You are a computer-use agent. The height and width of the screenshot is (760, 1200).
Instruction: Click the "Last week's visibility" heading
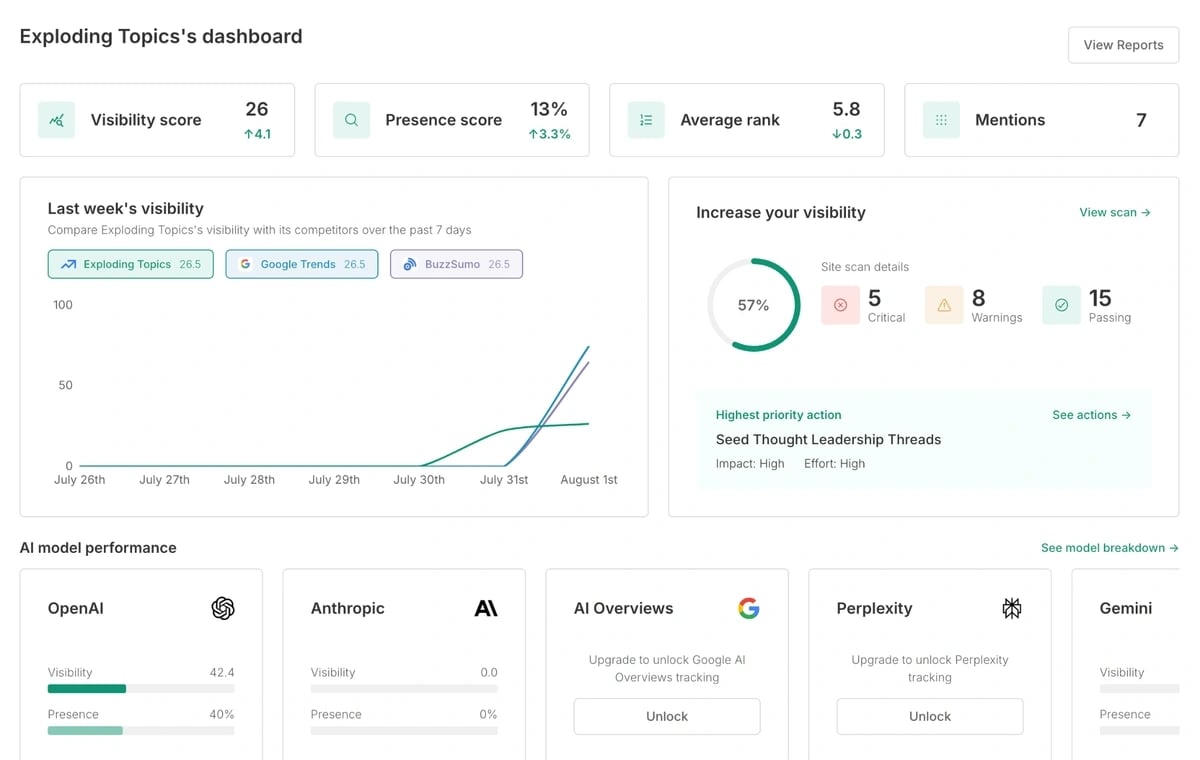pyautogui.click(x=126, y=209)
